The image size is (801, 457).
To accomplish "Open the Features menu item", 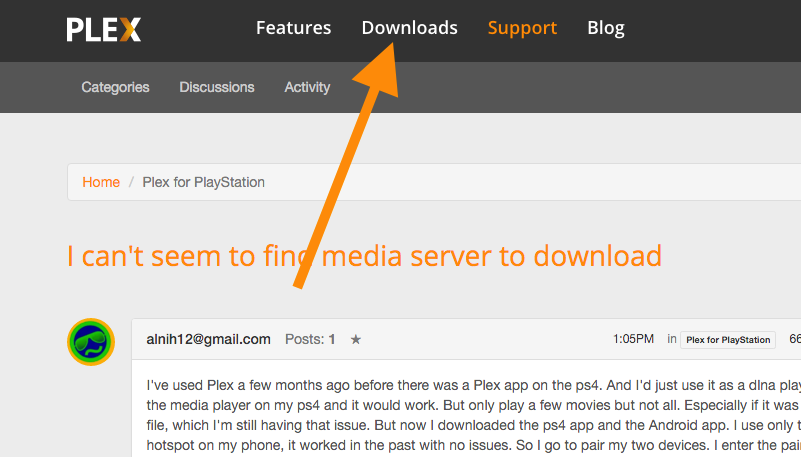I will click(x=293, y=28).
